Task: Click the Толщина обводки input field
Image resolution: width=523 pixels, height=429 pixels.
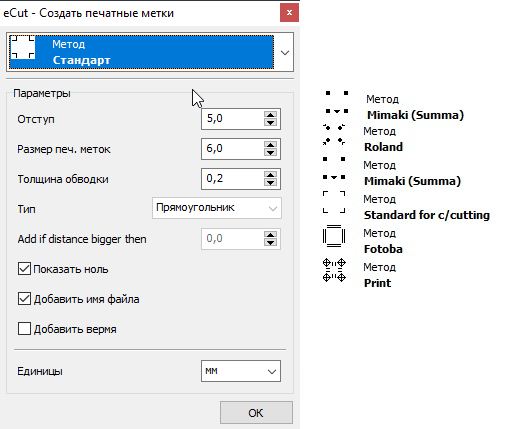Action: 232,178
